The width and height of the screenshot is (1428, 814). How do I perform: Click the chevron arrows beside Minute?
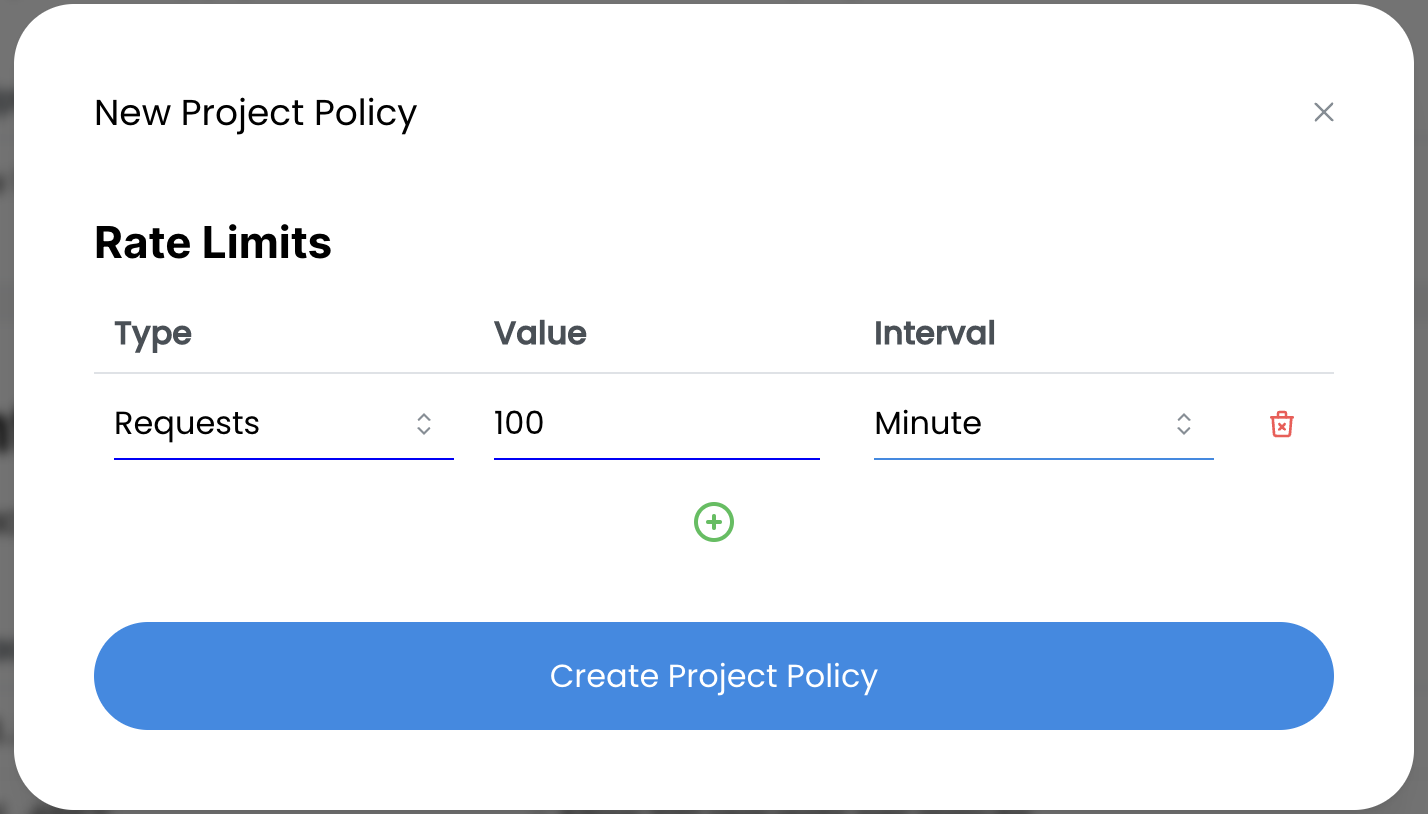tap(1183, 424)
